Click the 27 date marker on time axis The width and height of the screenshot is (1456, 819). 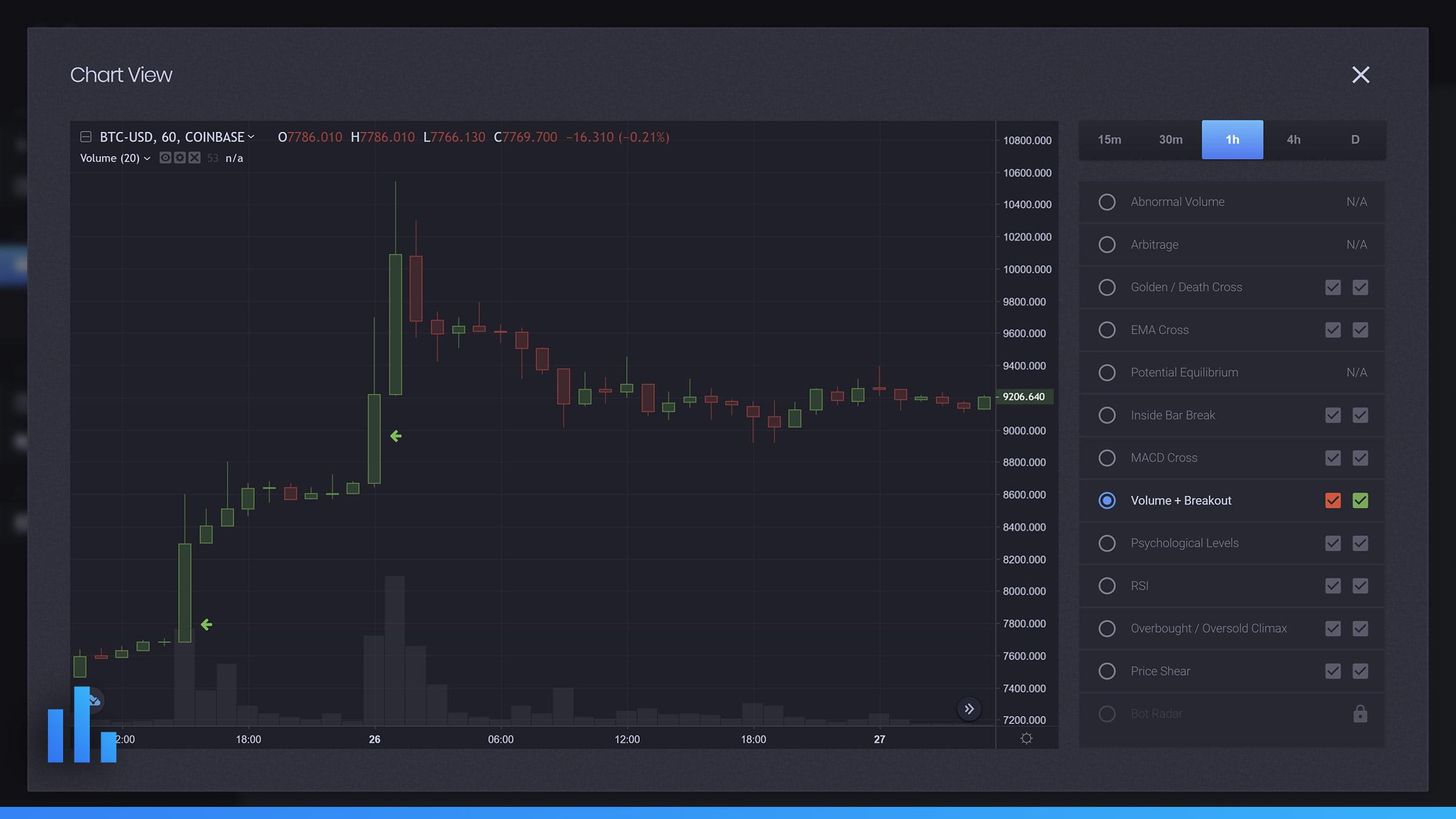coord(879,740)
